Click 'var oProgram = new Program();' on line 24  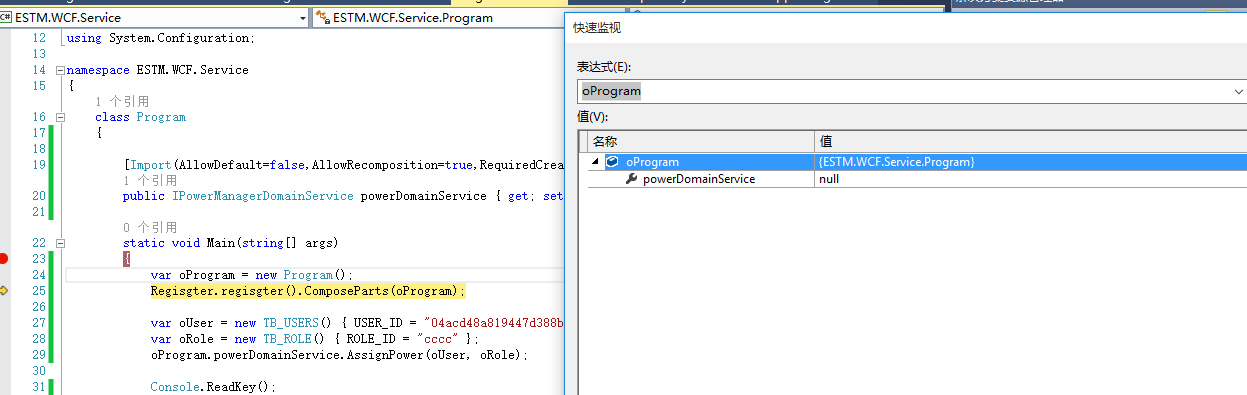coord(252,275)
